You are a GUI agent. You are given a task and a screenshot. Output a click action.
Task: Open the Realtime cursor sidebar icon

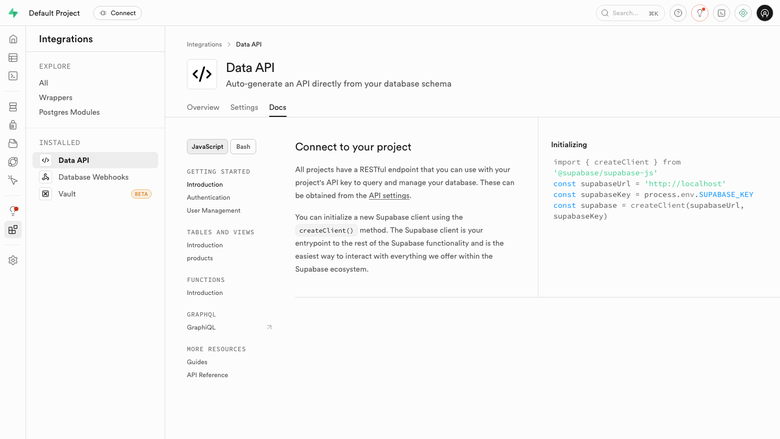[13, 180]
